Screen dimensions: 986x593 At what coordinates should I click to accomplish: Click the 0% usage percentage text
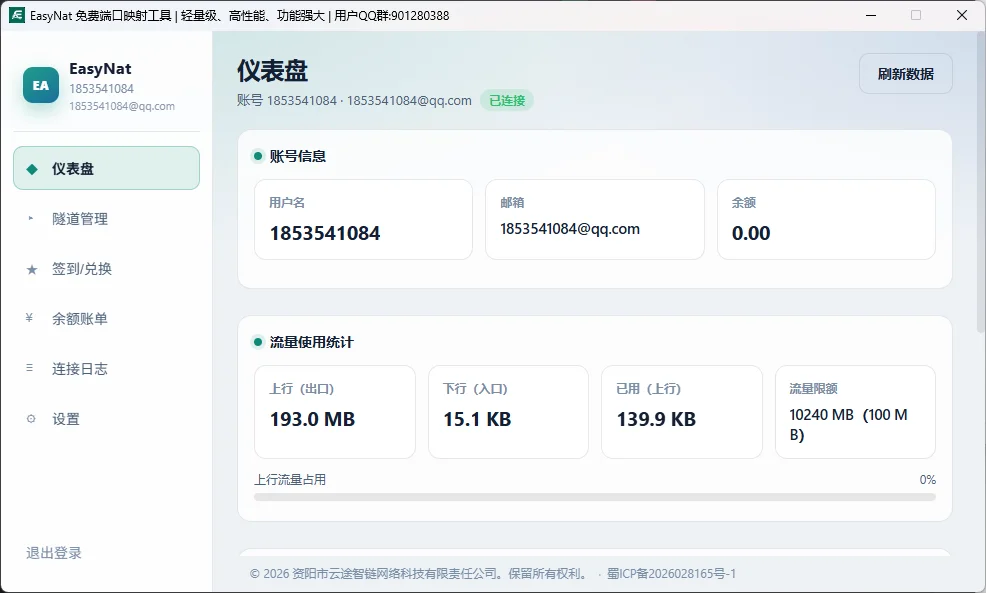point(928,479)
